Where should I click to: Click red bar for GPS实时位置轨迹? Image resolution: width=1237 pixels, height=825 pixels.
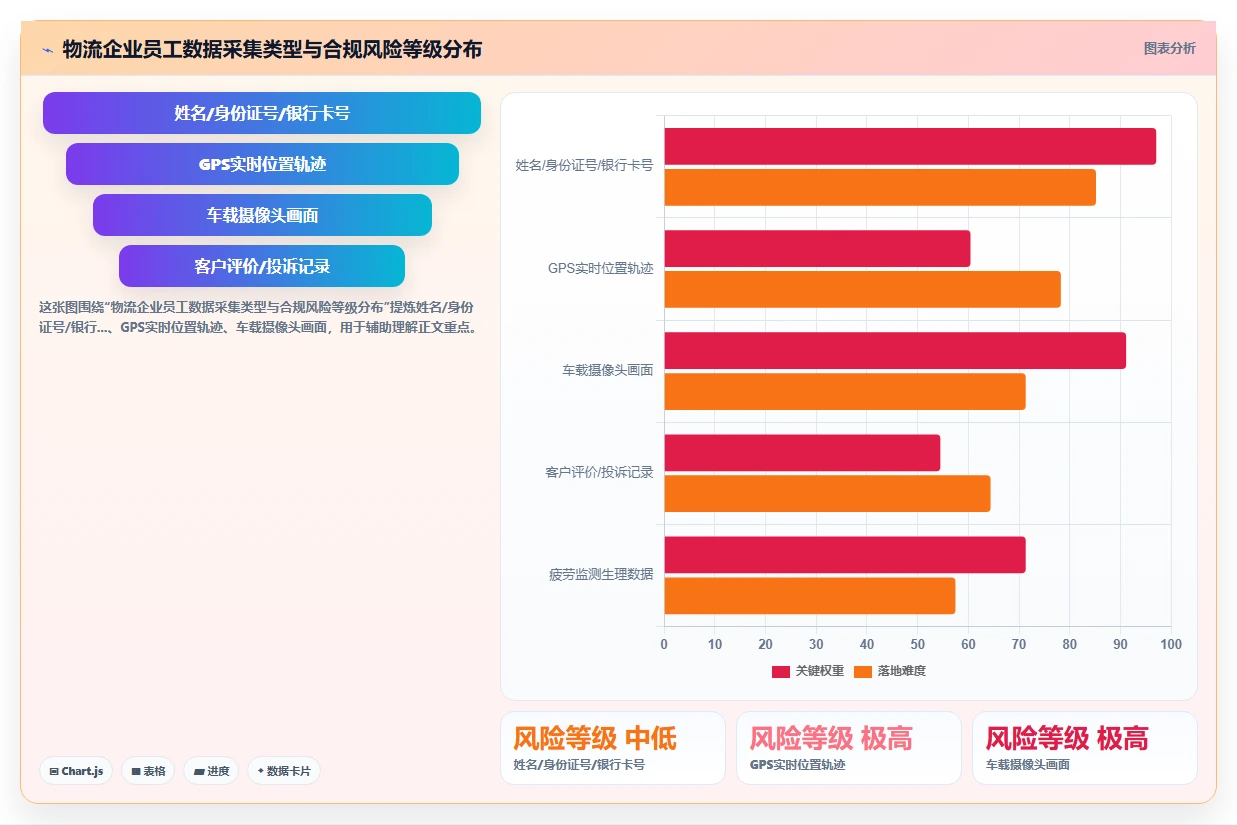pyautogui.click(x=817, y=248)
